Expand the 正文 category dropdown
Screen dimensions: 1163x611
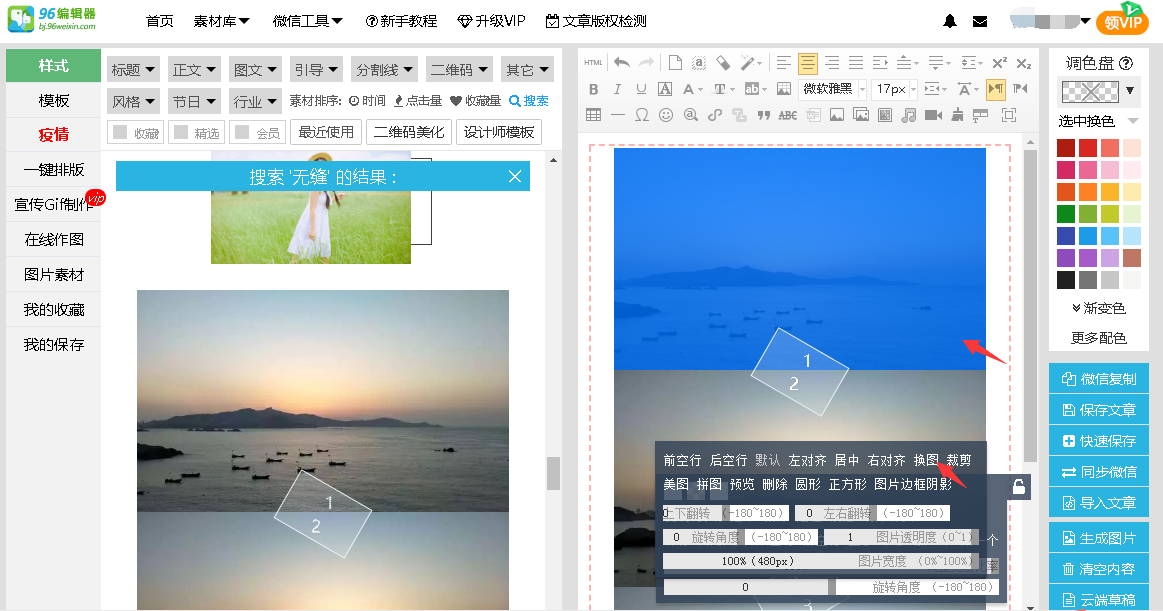[194, 70]
